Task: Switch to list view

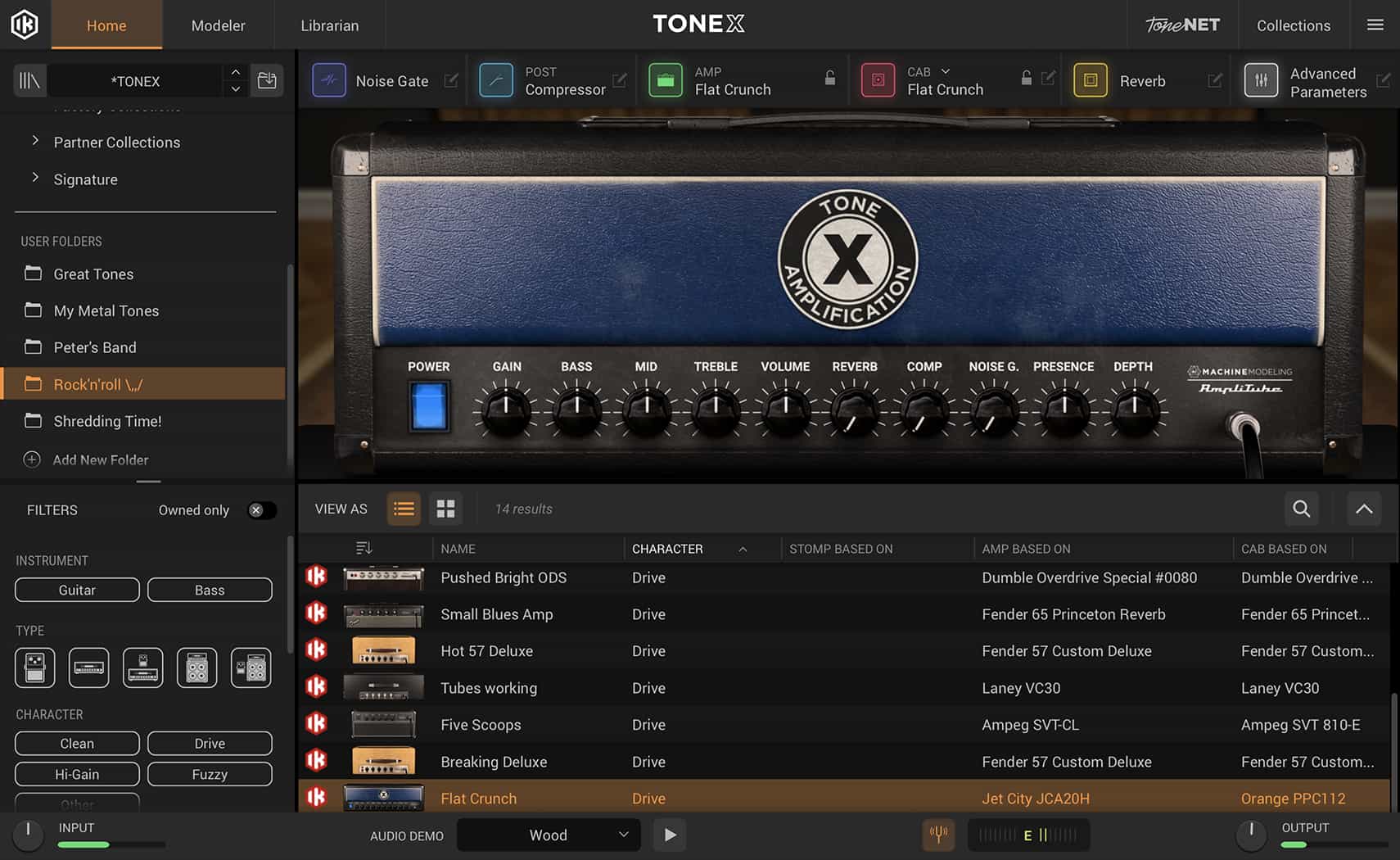Action: pyautogui.click(x=404, y=509)
